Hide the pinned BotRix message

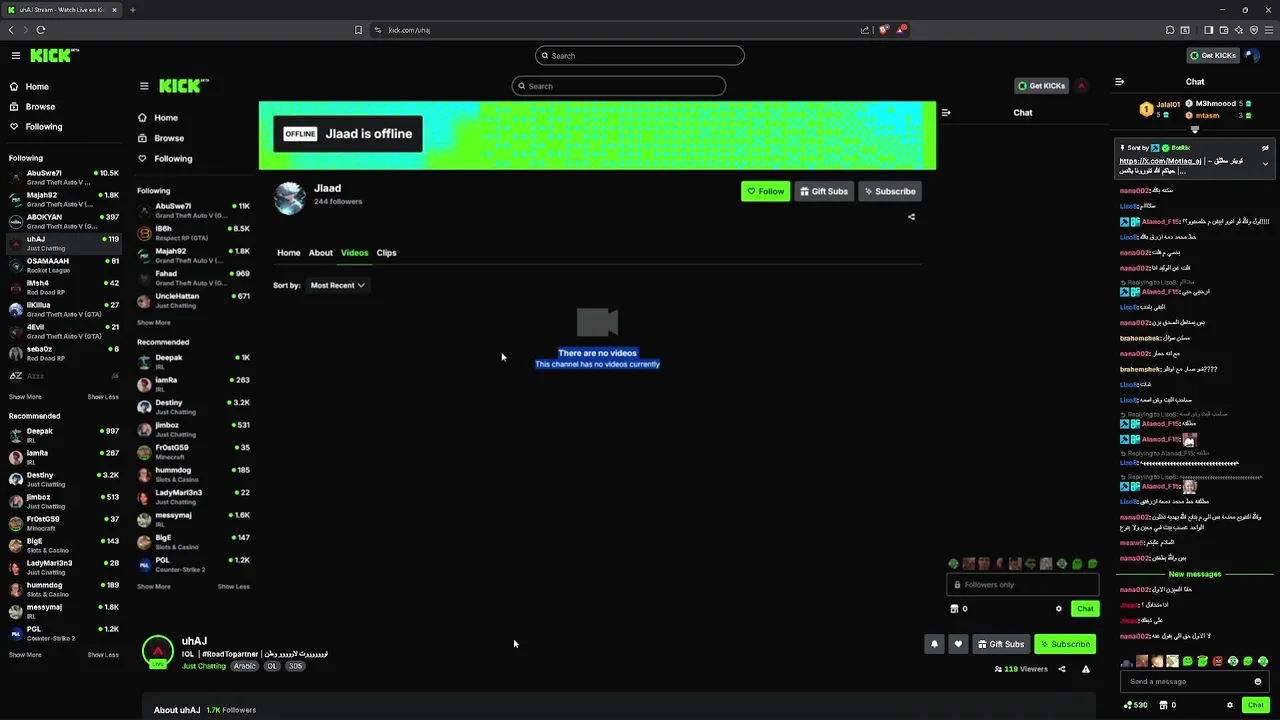1265,148
